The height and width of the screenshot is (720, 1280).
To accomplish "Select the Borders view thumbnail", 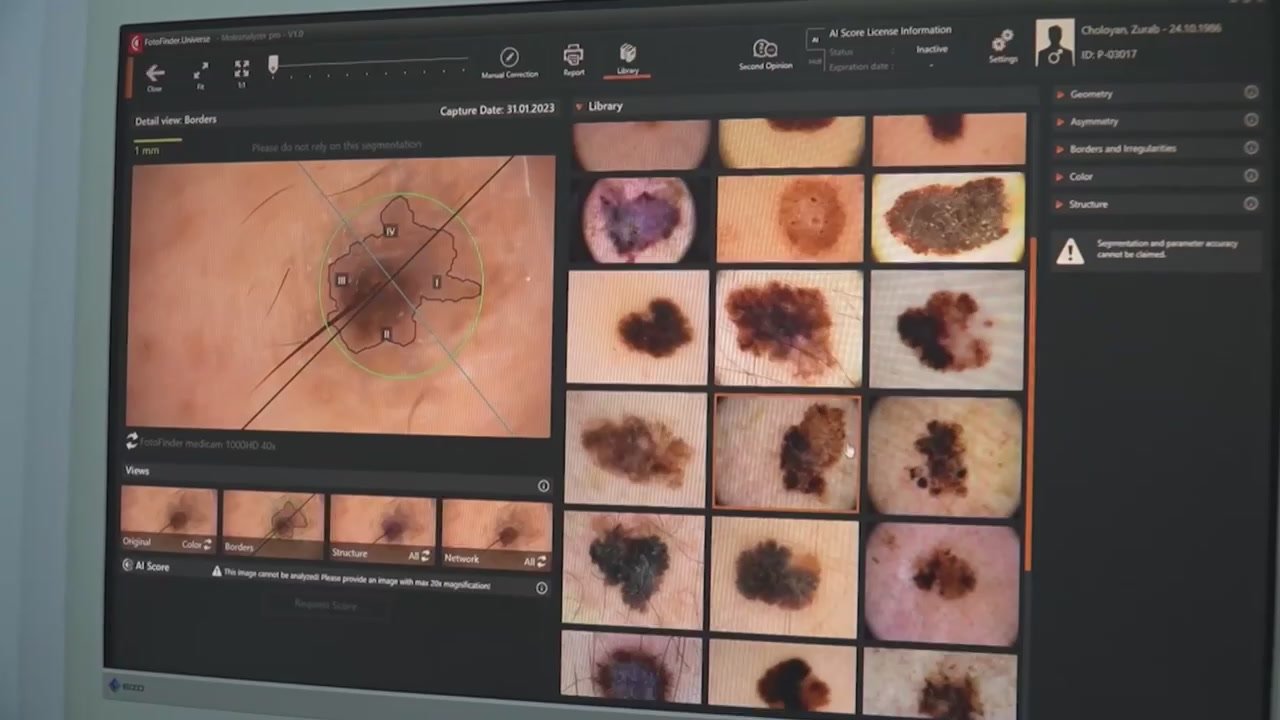I will pos(273,522).
